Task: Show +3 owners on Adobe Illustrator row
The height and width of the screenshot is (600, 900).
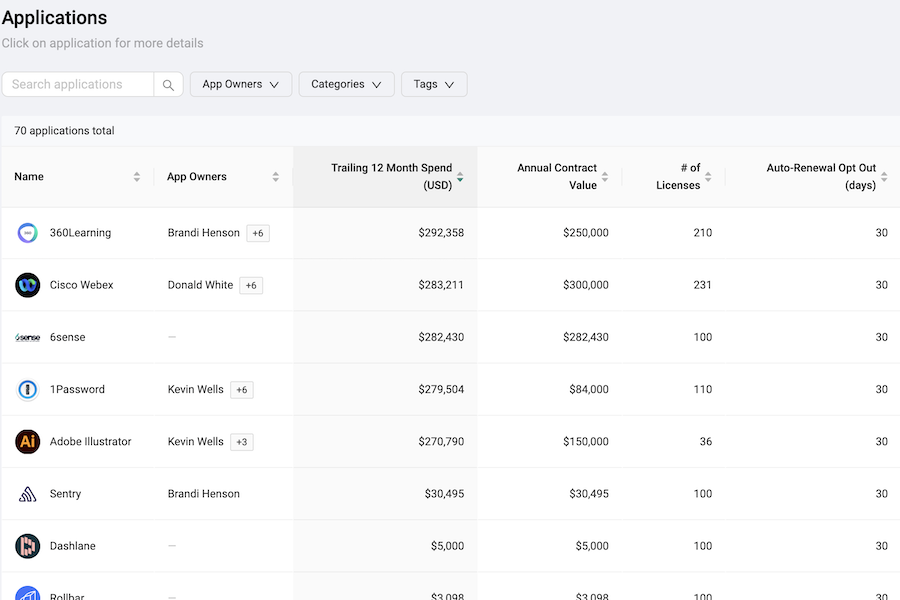Action: [241, 442]
